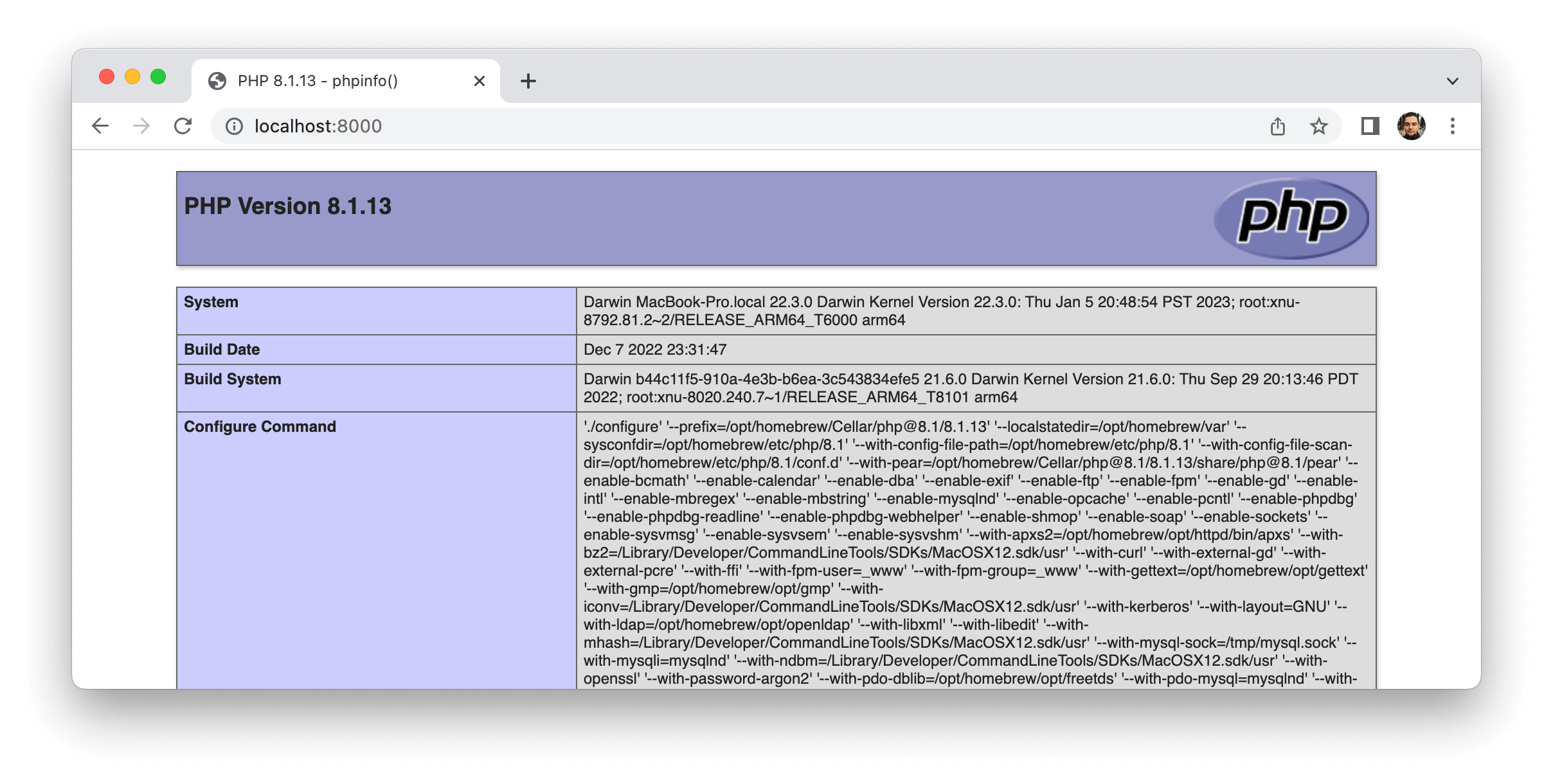The width and height of the screenshot is (1553, 784).
Task: Click the PHP logo image
Action: [1291, 218]
